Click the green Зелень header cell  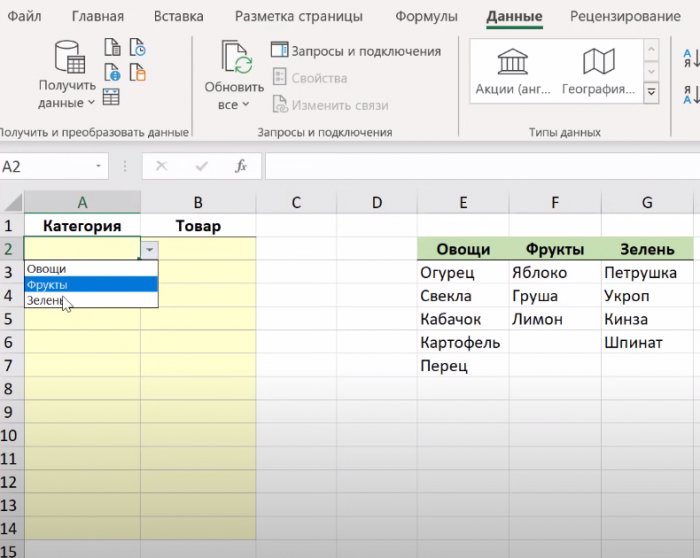coord(647,249)
